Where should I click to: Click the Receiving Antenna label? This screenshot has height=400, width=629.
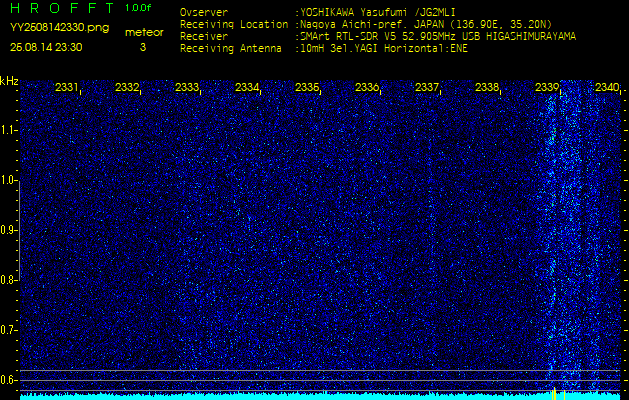(x=231, y=49)
